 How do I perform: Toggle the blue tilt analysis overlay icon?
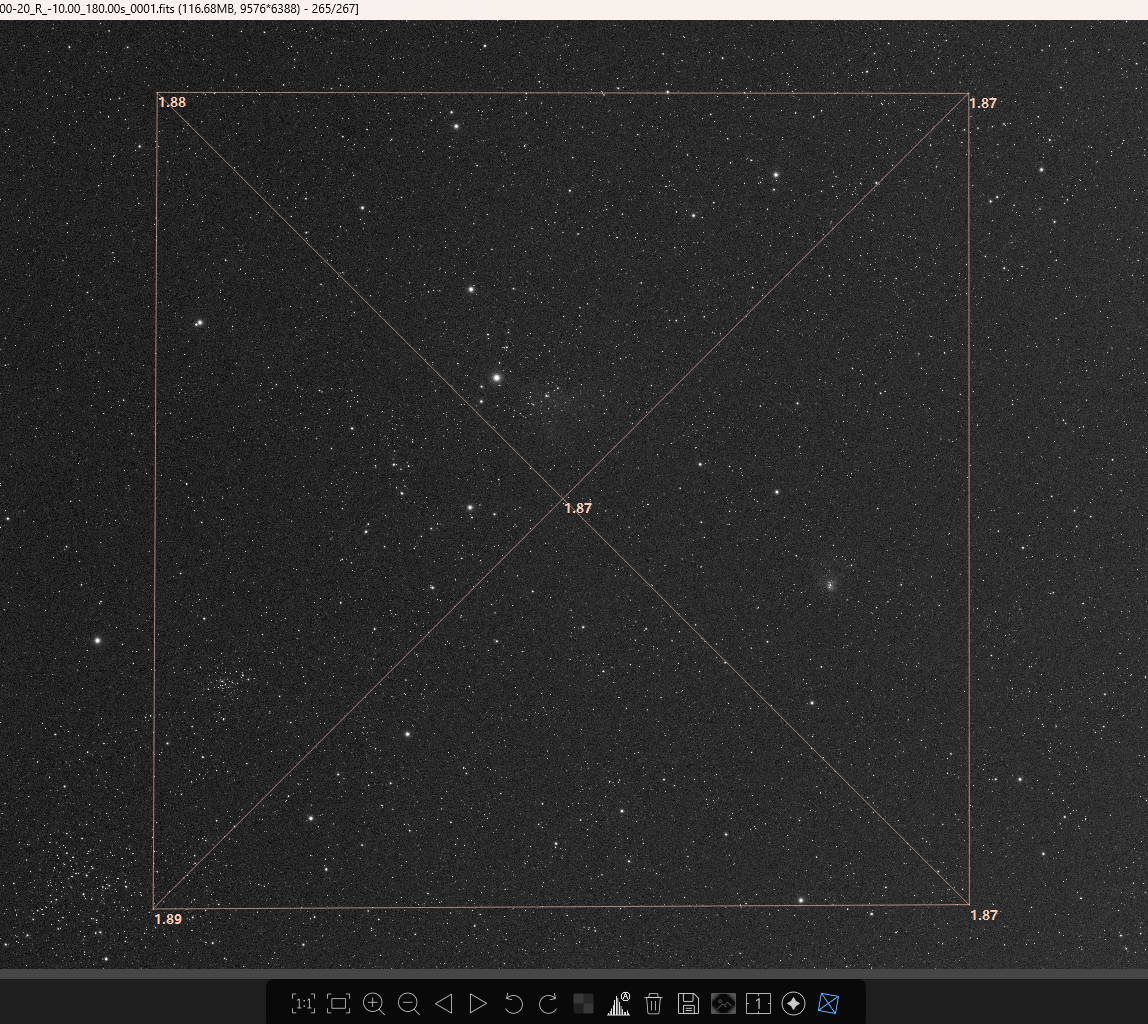828,1003
